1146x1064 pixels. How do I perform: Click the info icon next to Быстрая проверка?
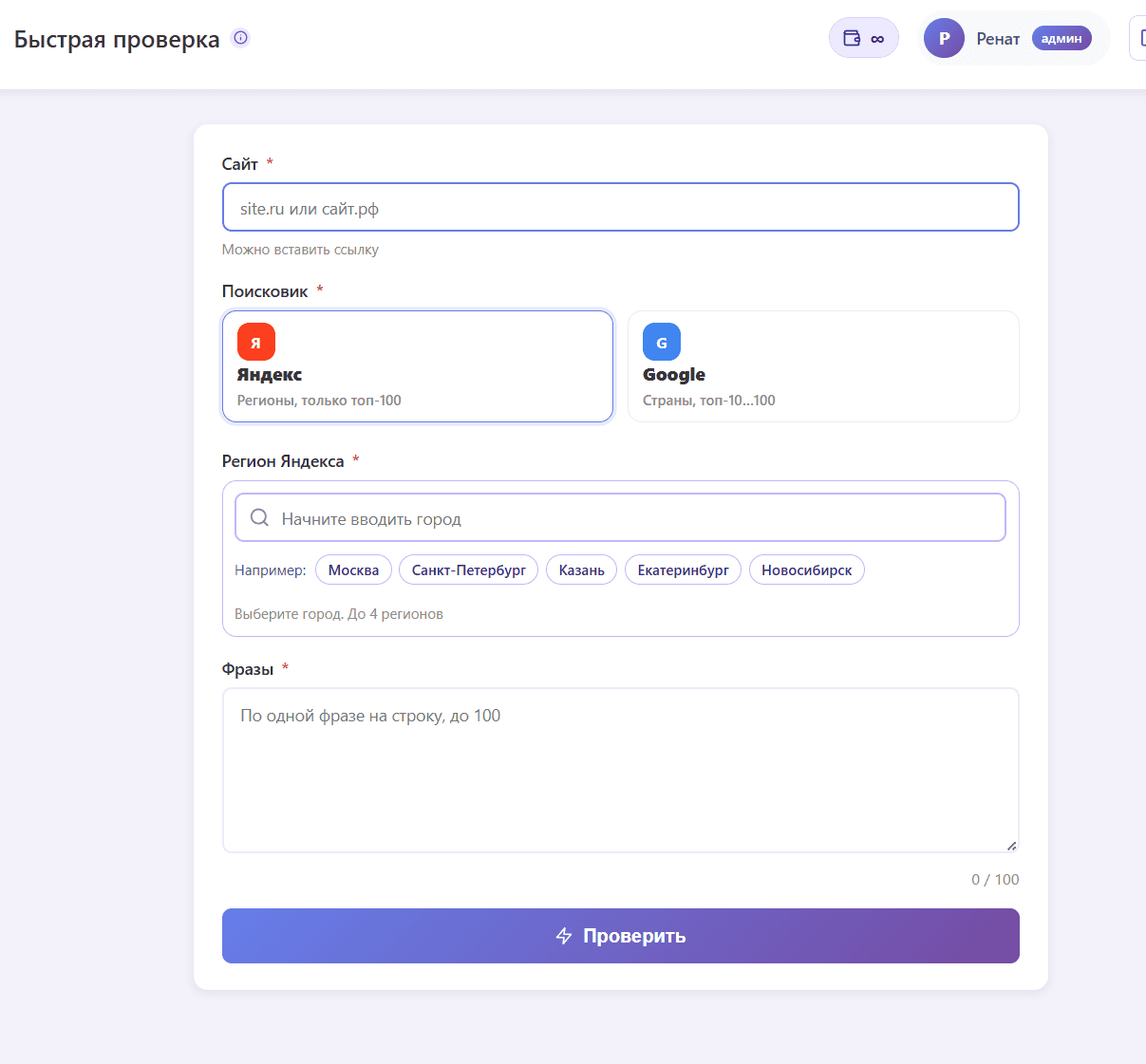pyautogui.click(x=241, y=38)
